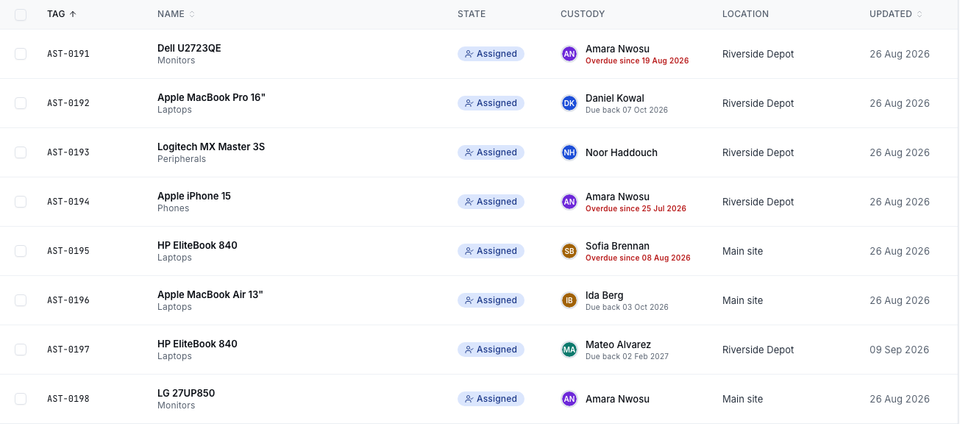Open the LG 27UP850 asset
Viewport: 960px width, 424px height.
tap(186, 393)
